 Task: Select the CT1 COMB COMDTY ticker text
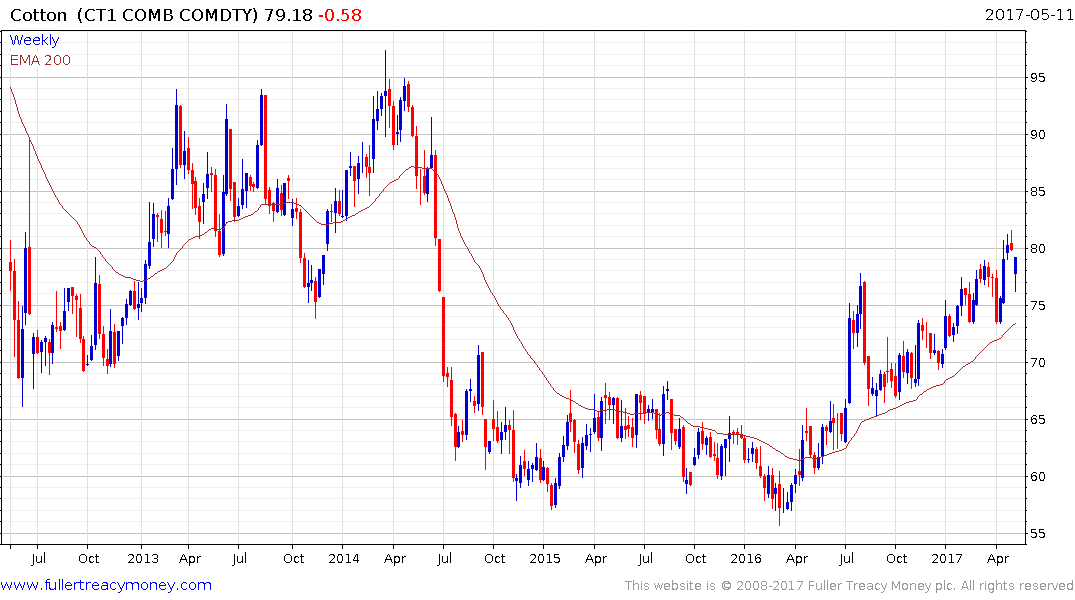click(167, 15)
